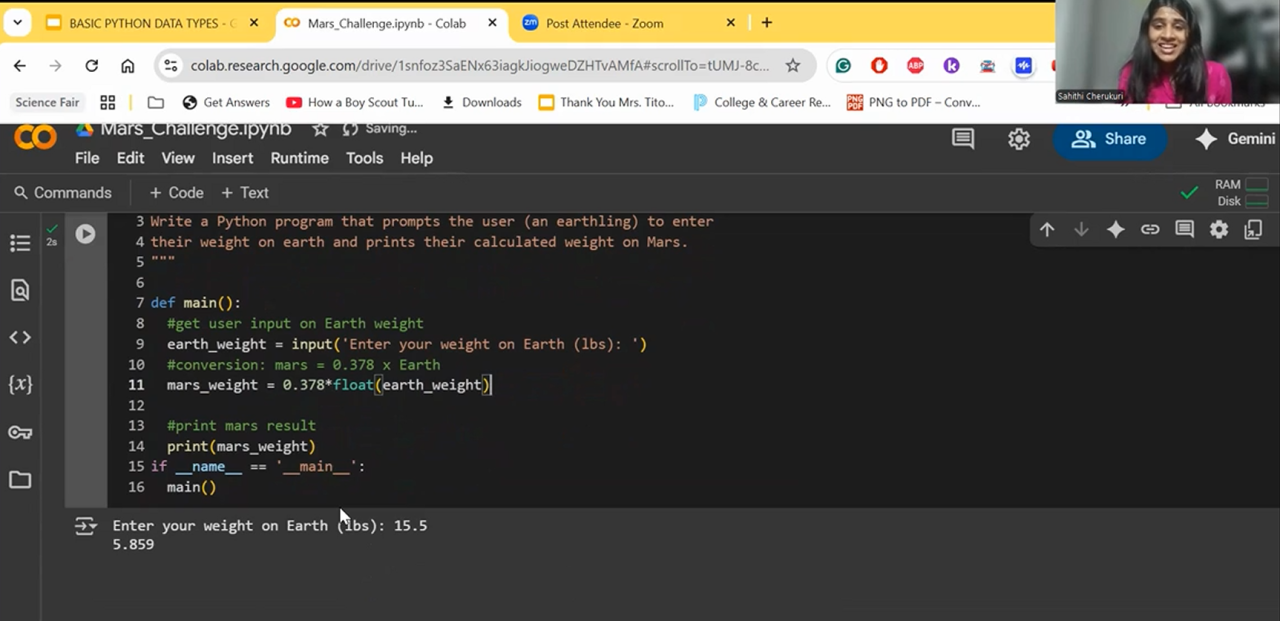The image size is (1280, 621).
Task: Open the table of contents sidebar
Action: click(x=20, y=243)
